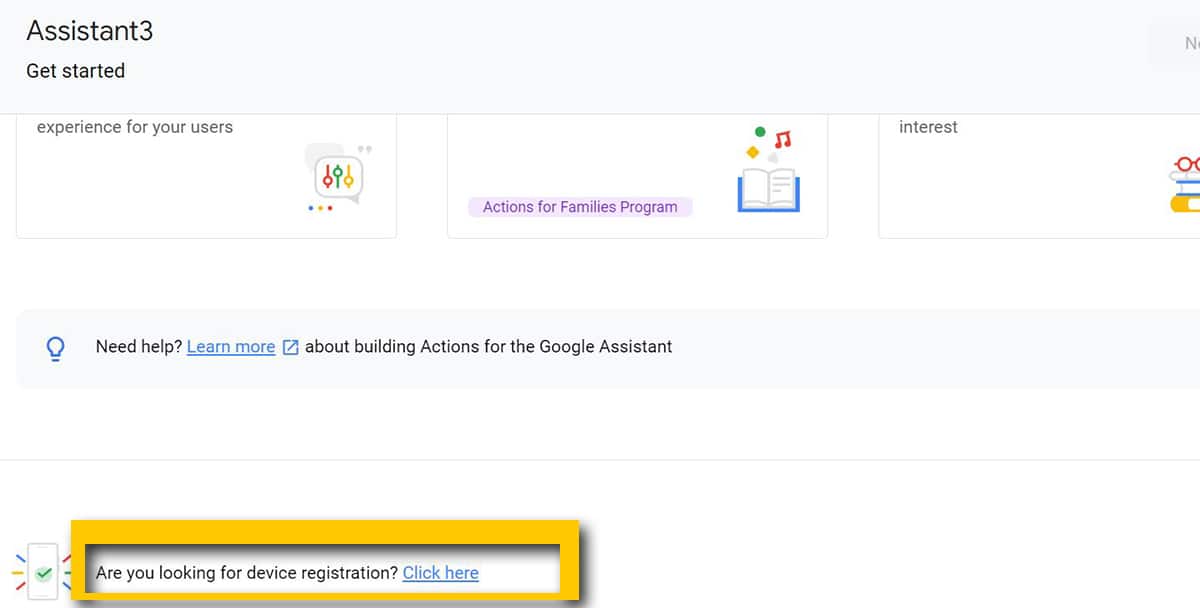Switch to the Get started tab
Viewport: 1200px width, 608px height.
click(76, 71)
